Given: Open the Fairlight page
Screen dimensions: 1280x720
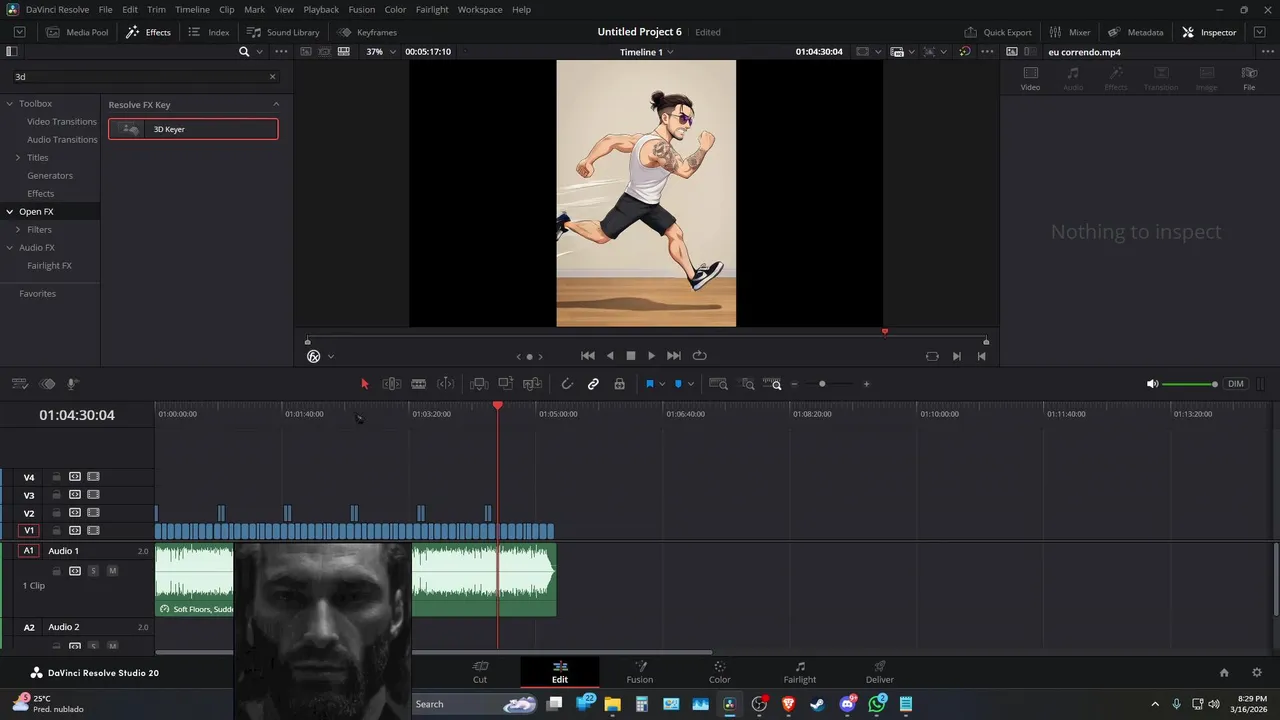Looking at the screenshot, I should tap(800, 672).
